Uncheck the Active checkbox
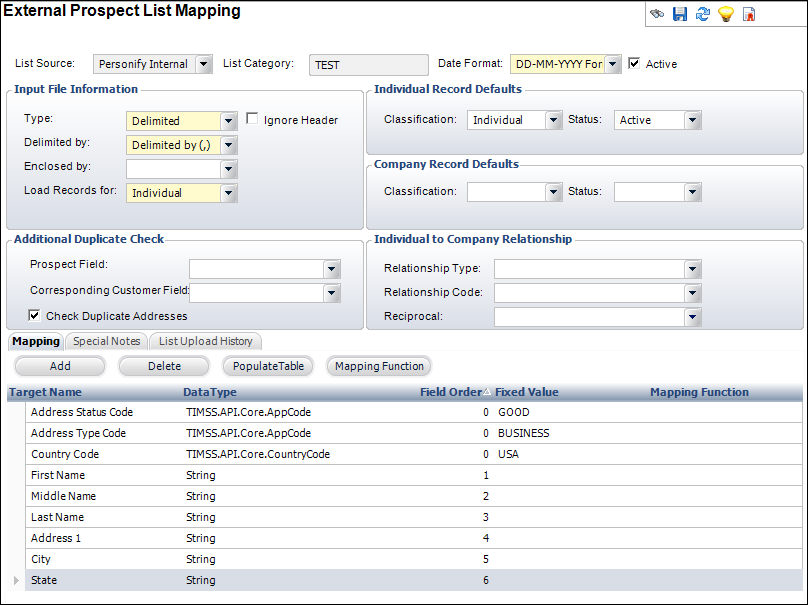 tap(634, 63)
